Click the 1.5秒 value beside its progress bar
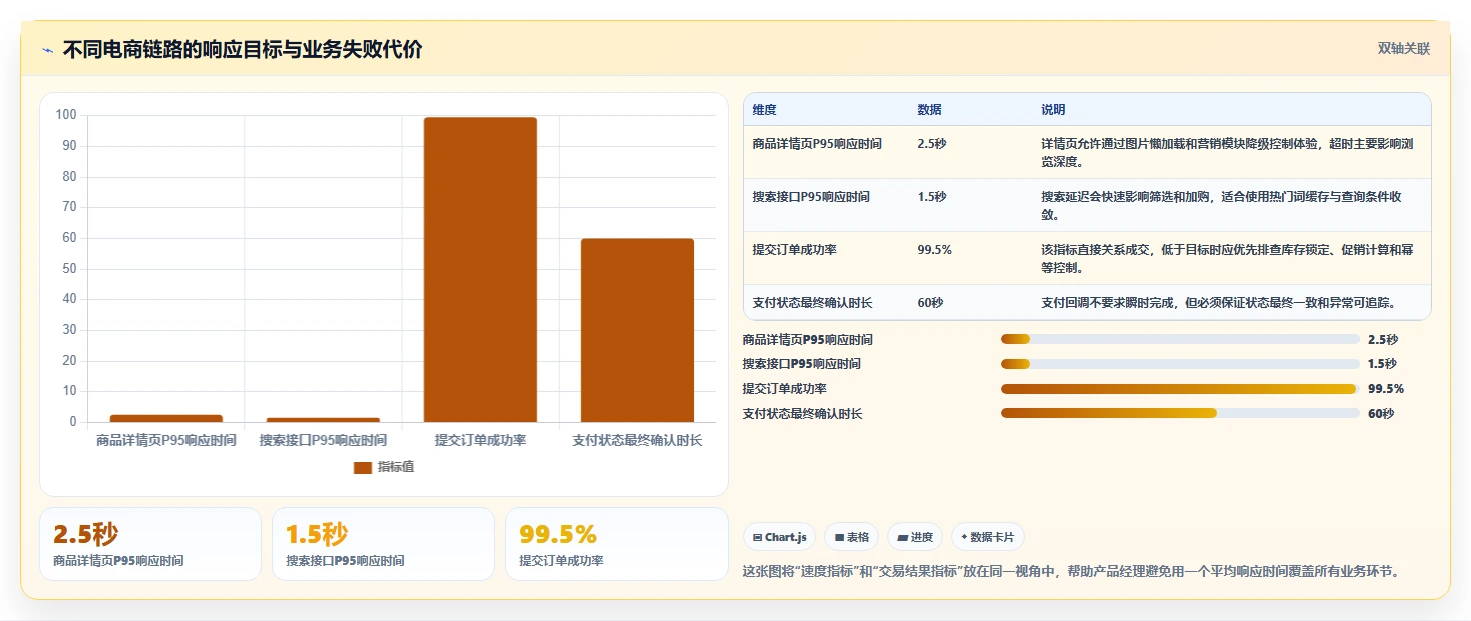 tap(1383, 364)
